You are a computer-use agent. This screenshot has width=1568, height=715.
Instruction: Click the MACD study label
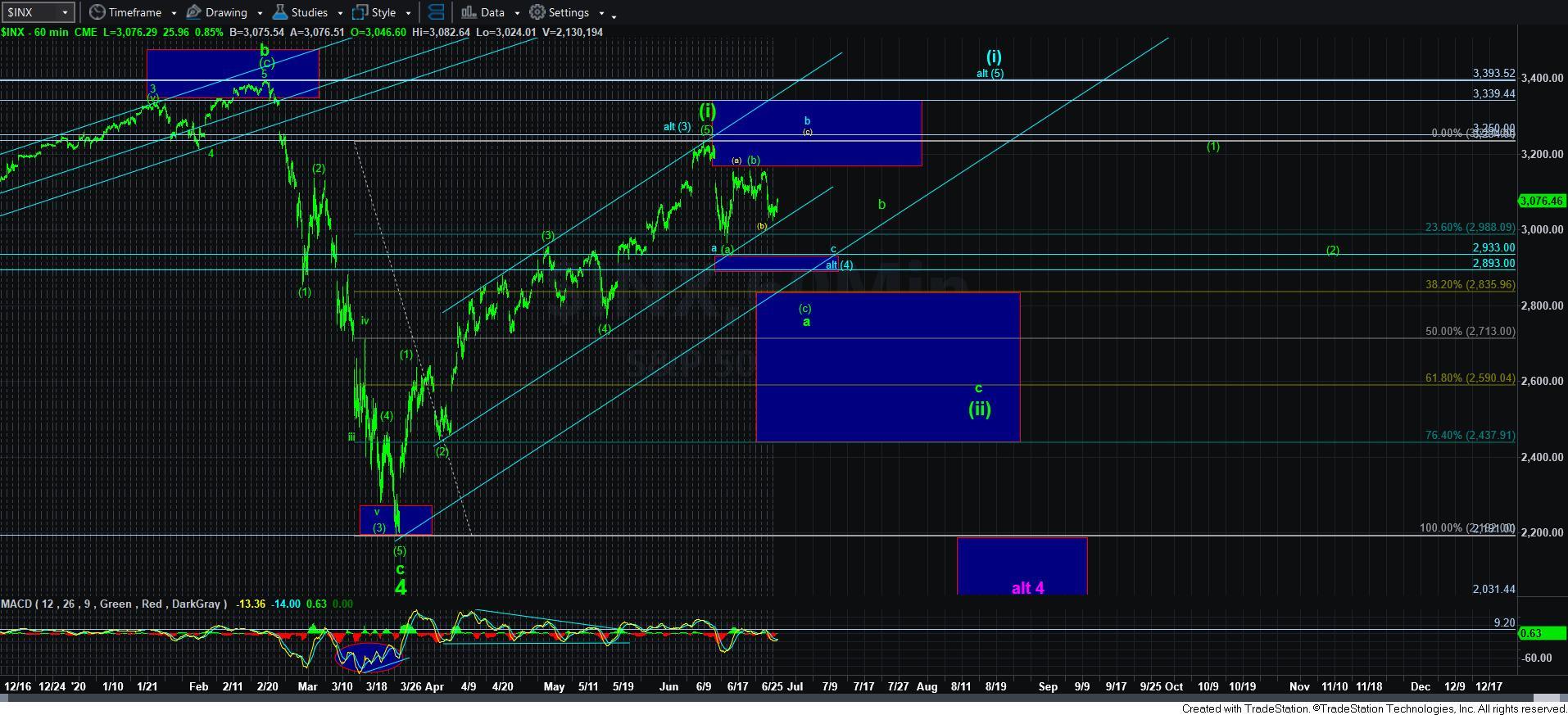[114, 604]
